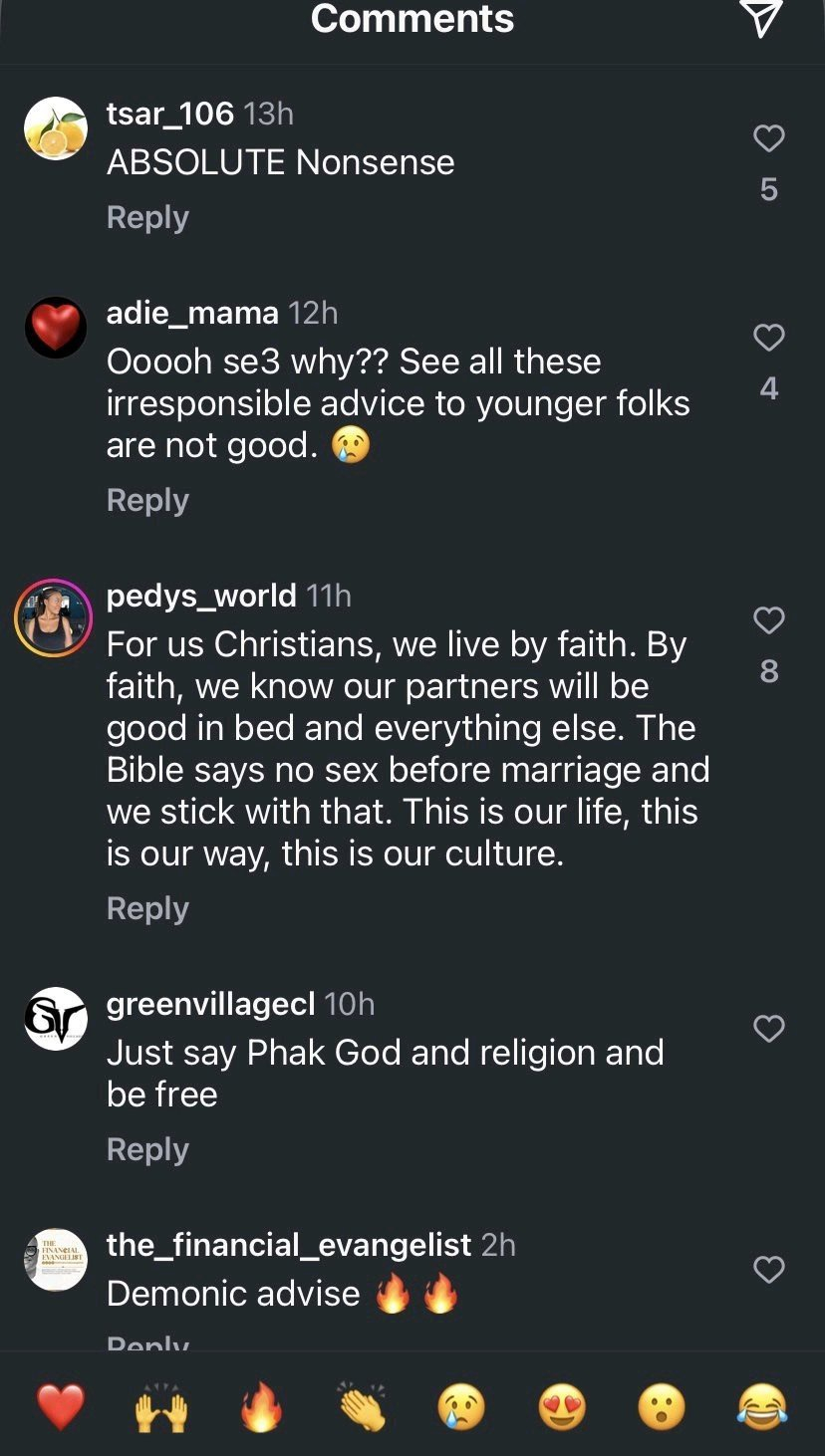
Task: Open greenvillagecl's profile via username
Action: 210,1004
